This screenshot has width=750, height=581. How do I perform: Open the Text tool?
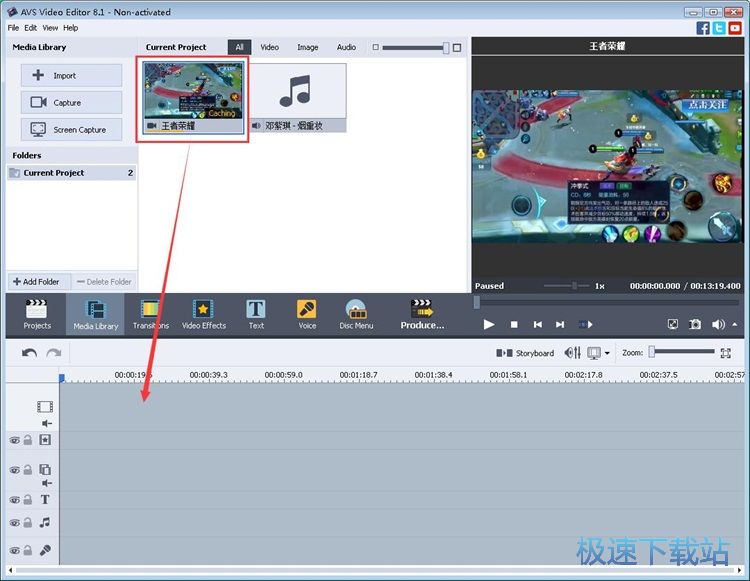(256, 314)
